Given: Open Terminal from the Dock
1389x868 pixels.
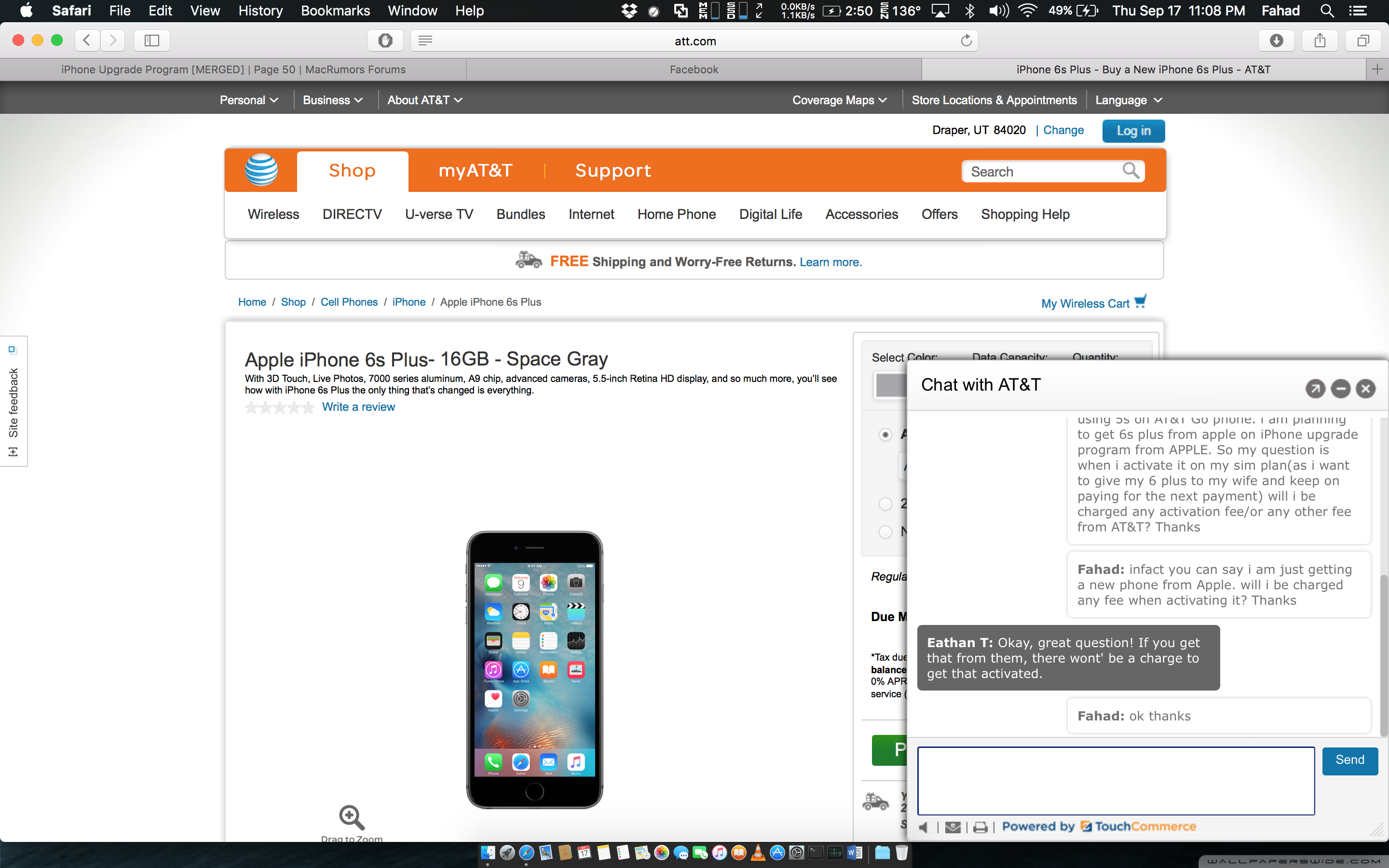Looking at the screenshot, I should tap(816, 853).
